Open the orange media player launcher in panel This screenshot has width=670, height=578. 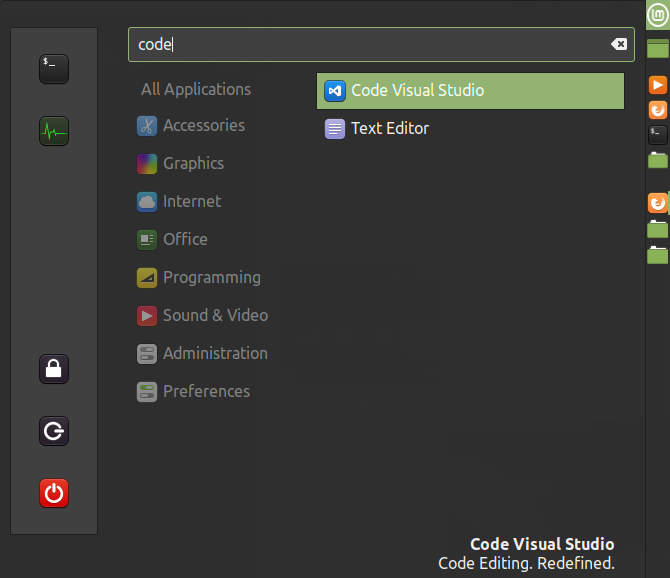(658, 85)
